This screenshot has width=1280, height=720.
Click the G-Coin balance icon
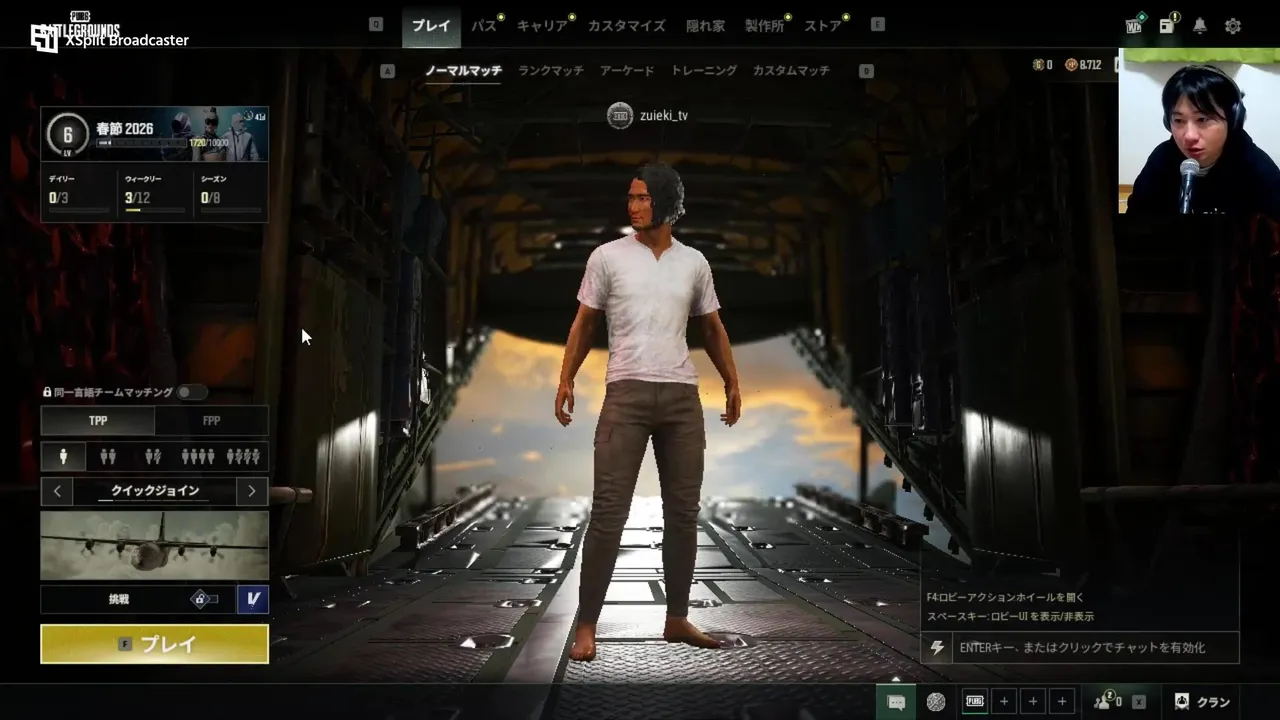[x=1037, y=65]
